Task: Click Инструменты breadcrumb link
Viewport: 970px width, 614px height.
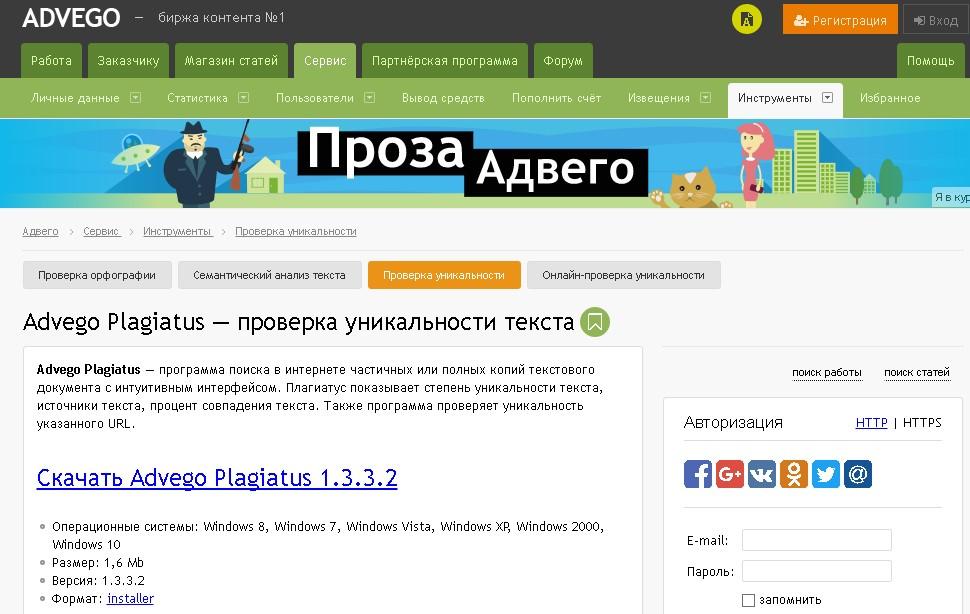Action: coord(178,231)
